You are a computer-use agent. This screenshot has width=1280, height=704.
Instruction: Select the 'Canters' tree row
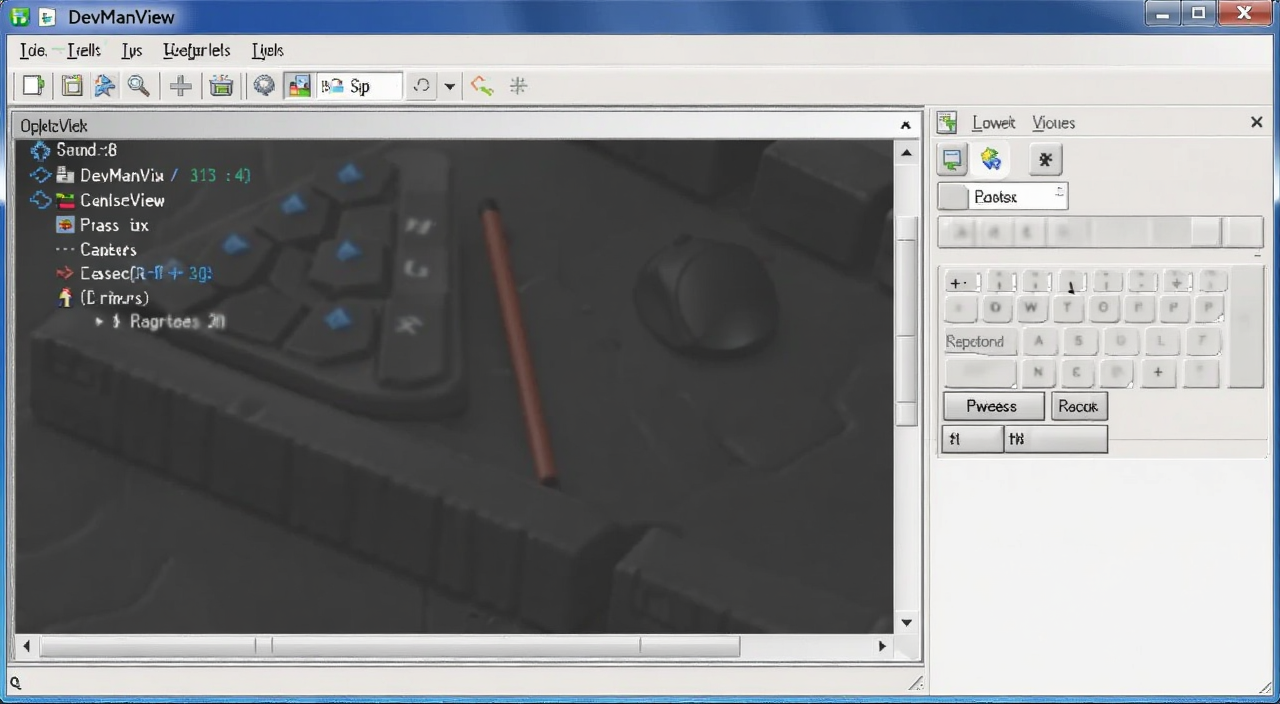coord(108,250)
